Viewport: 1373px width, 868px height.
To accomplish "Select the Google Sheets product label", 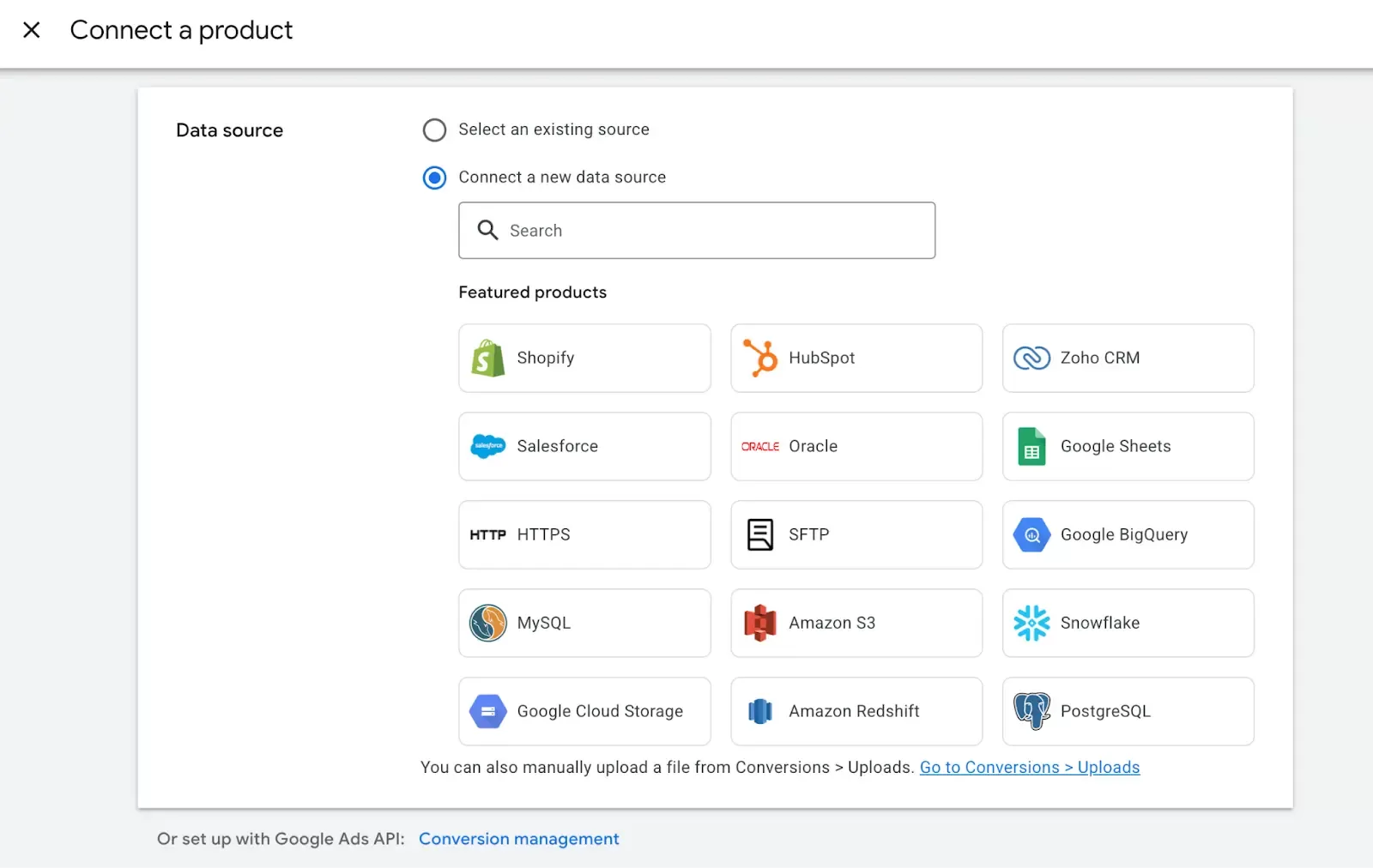I will 1116,446.
